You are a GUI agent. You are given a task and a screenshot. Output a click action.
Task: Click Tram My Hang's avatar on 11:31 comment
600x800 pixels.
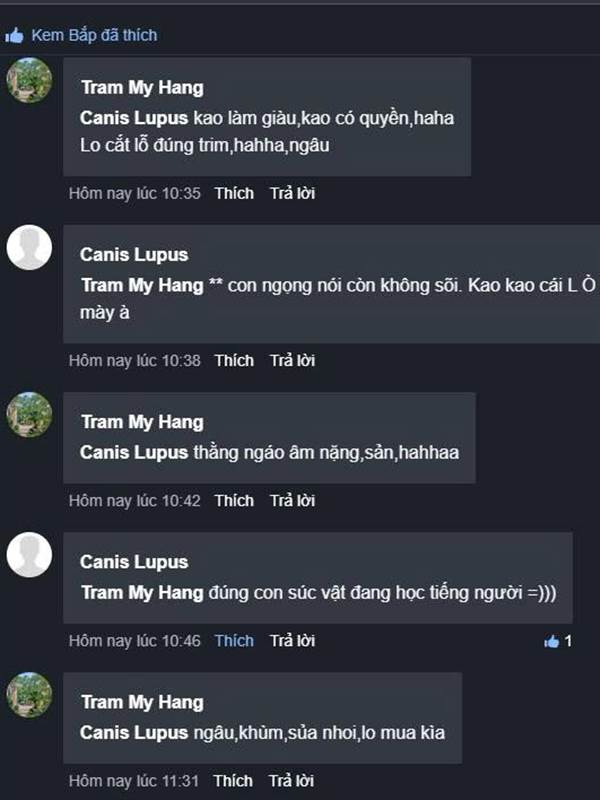(29, 695)
